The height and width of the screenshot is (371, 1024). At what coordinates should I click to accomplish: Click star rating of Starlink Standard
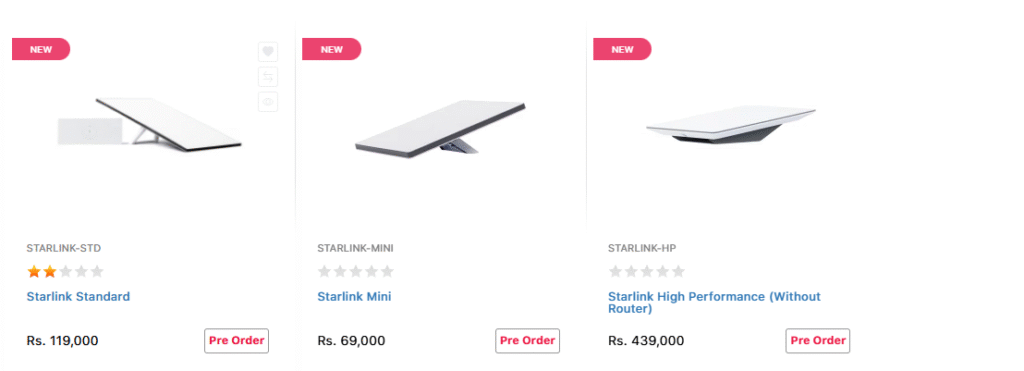(x=65, y=271)
